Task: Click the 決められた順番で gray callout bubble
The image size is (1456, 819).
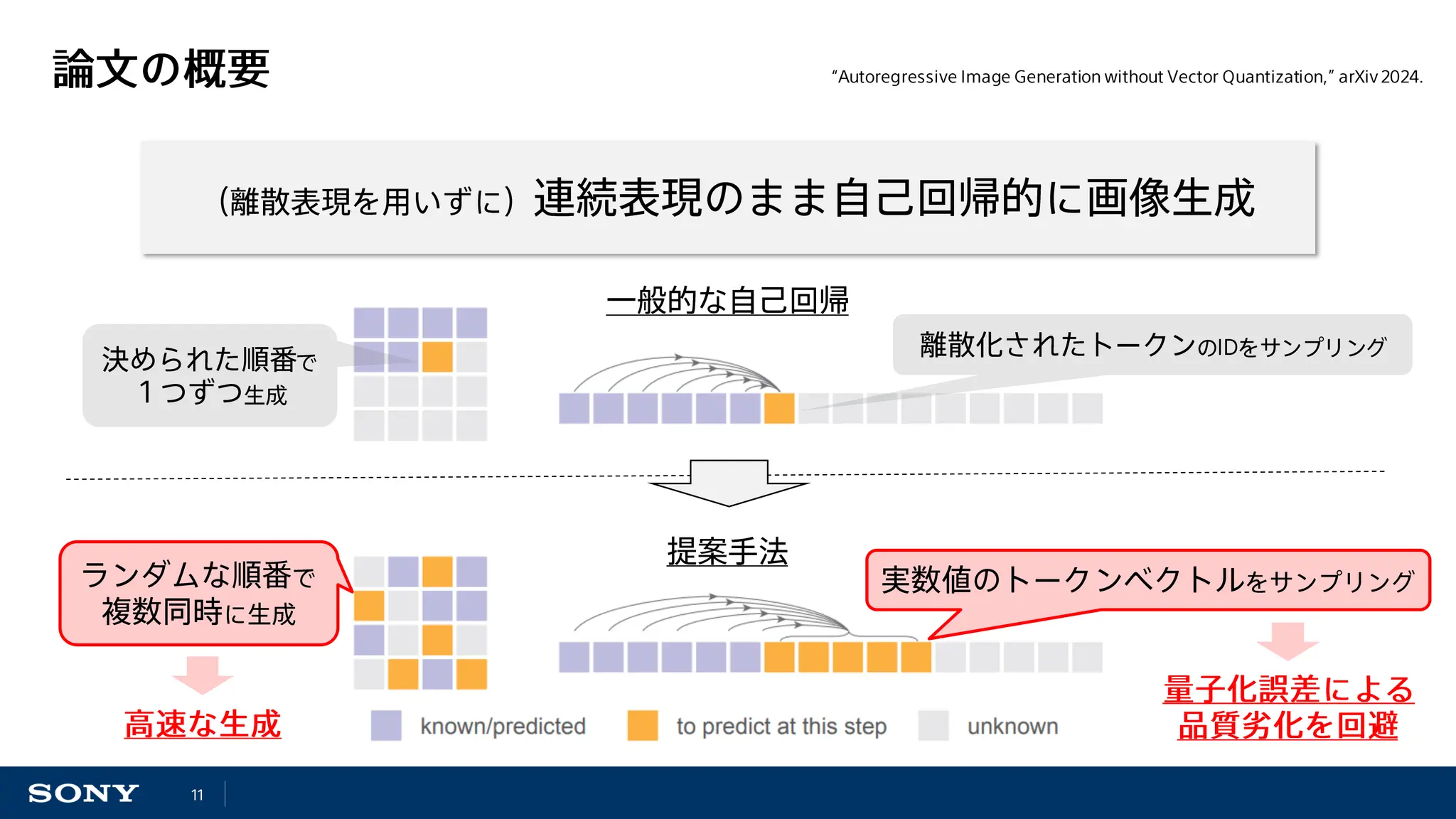Action: tap(209, 375)
